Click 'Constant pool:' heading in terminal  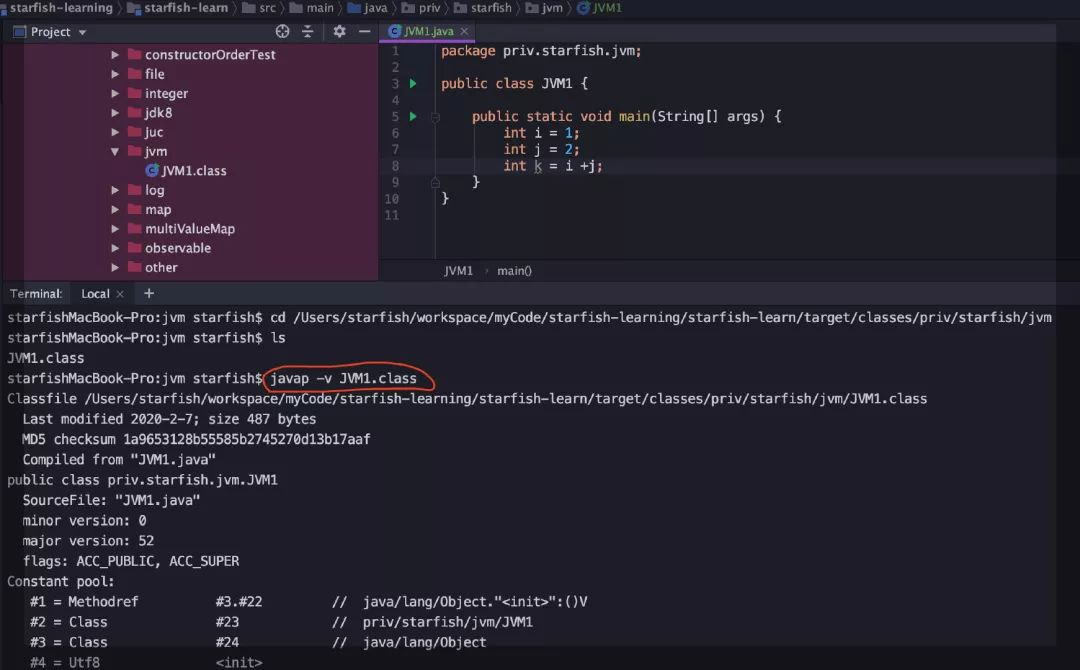tap(61, 581)
